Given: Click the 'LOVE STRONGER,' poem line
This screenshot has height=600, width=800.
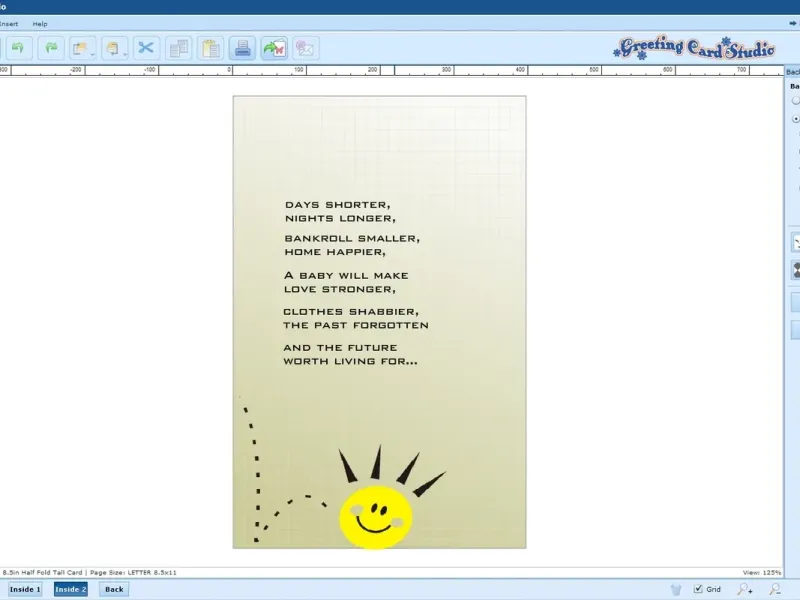Looking at the screenshot, I should click(x=340, y=289).
